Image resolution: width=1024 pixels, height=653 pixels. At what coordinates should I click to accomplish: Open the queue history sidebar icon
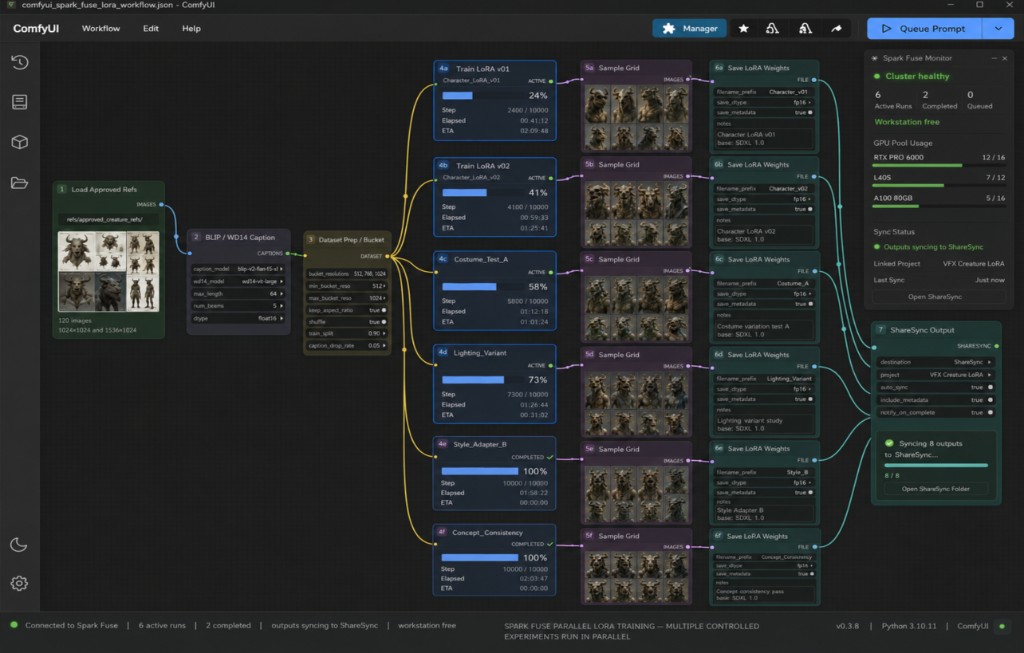click(x=20, y=62)
